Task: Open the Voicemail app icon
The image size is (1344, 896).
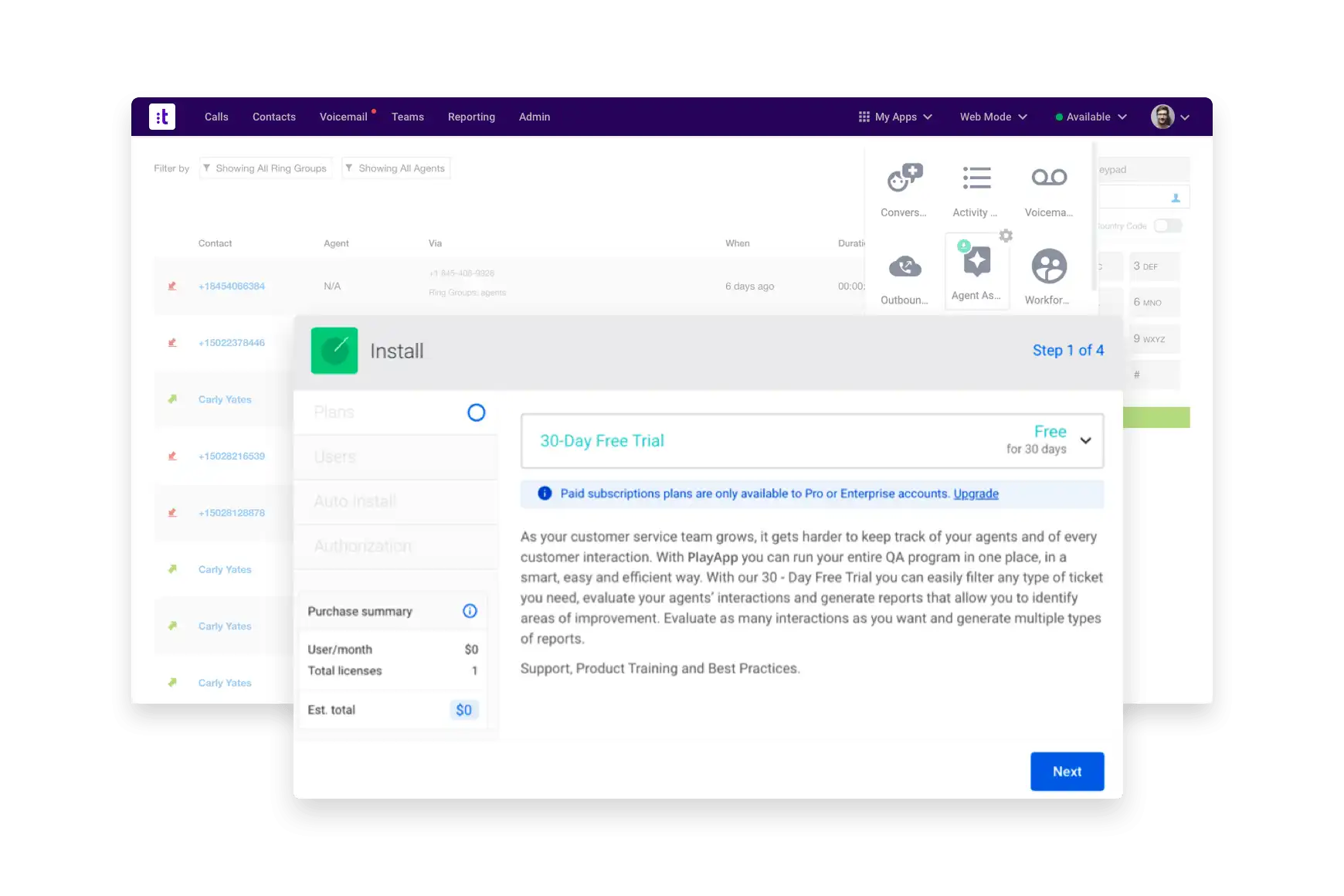Action: [x=1048, y=179]
